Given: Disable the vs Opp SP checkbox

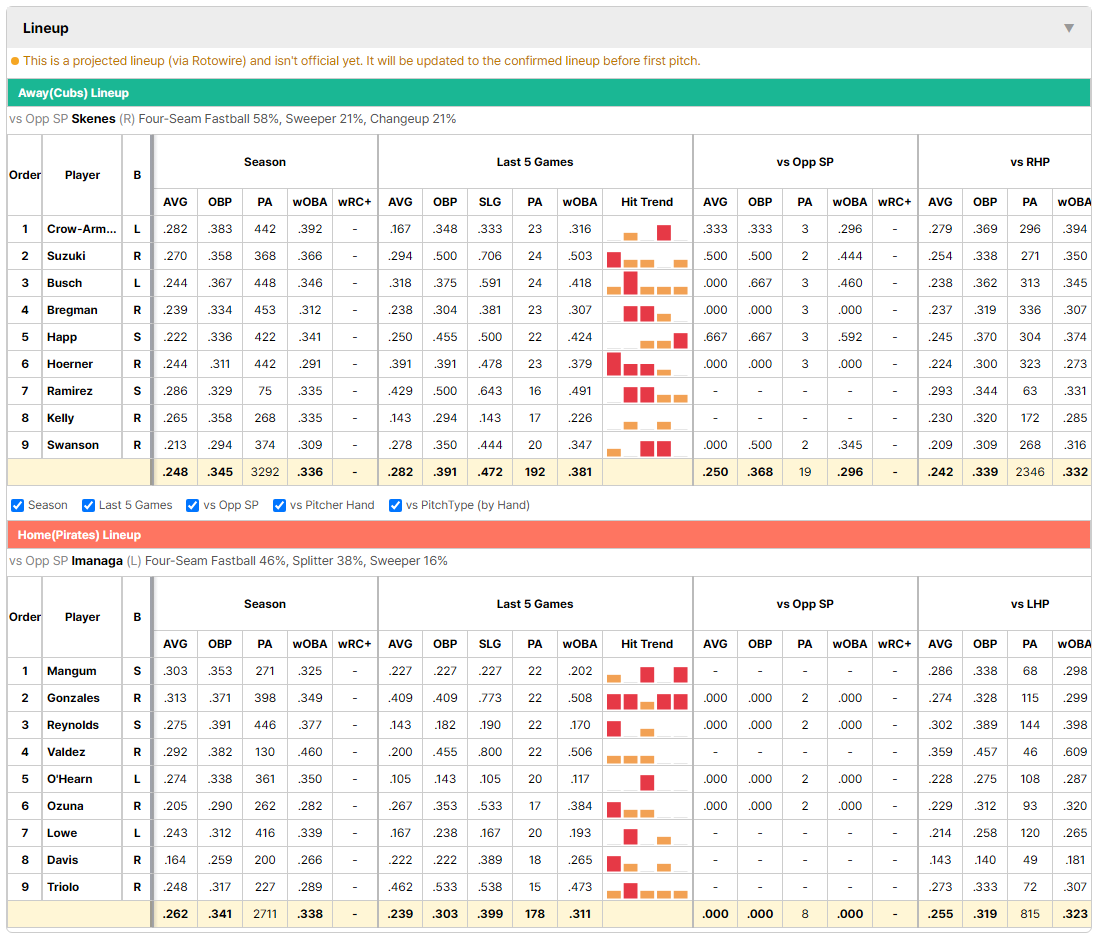Looking at the screenshot, I should point(193,506).
